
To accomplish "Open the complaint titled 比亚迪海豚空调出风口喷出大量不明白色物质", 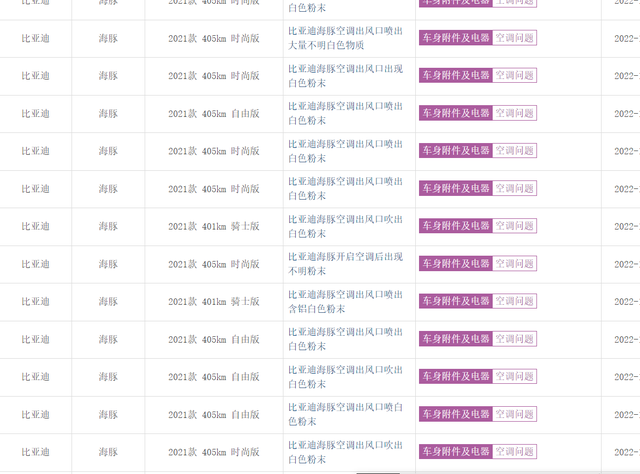I will [x=346, y=38].
